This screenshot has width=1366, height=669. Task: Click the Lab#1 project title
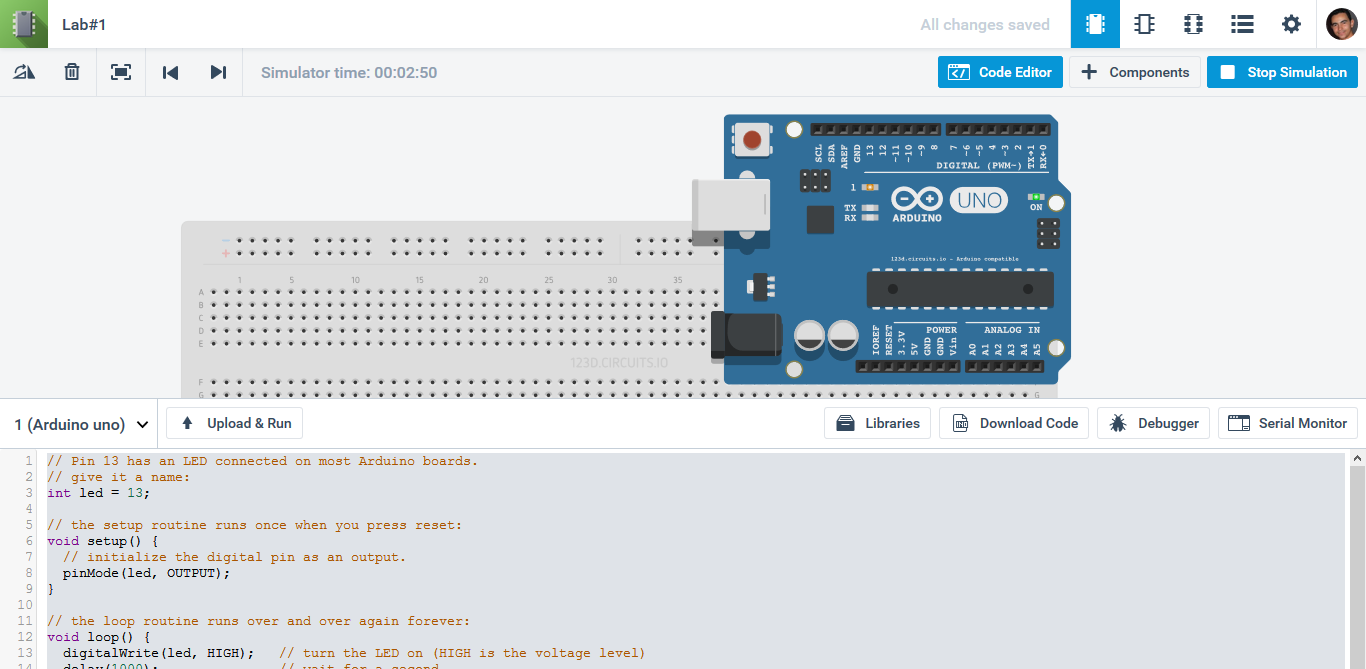[84, 24]
